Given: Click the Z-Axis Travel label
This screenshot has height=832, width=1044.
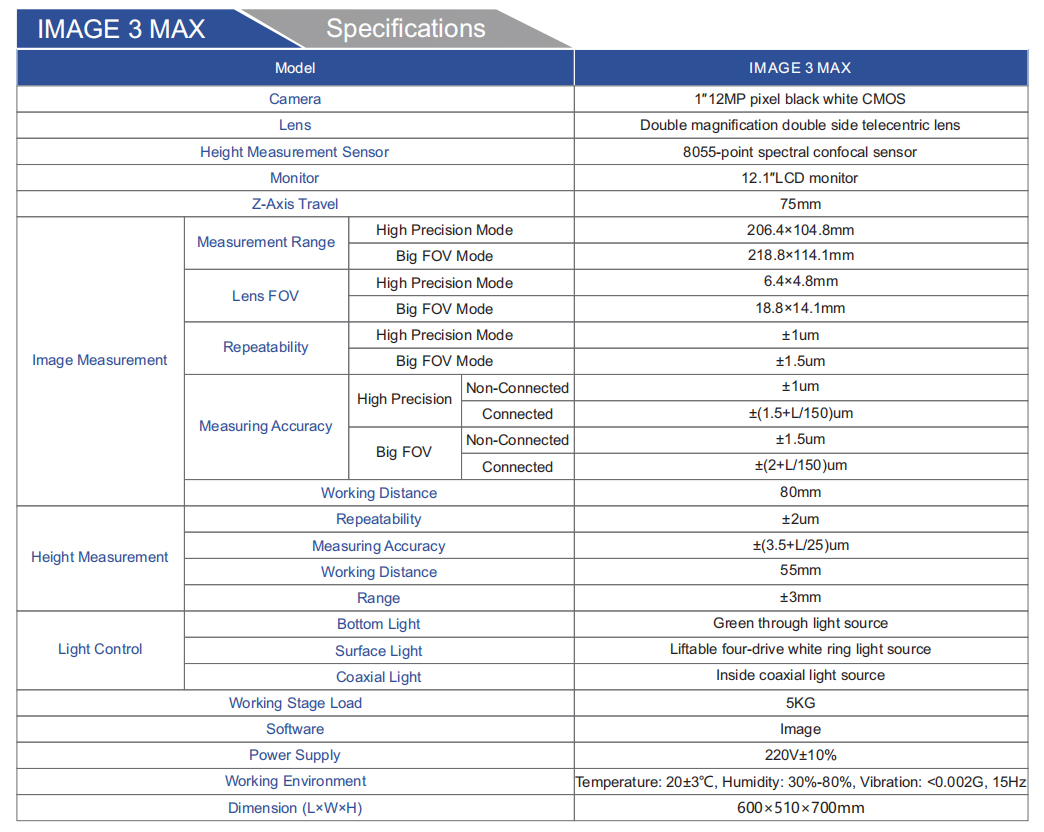Looking at the screenshot, I should pos(295,204).
